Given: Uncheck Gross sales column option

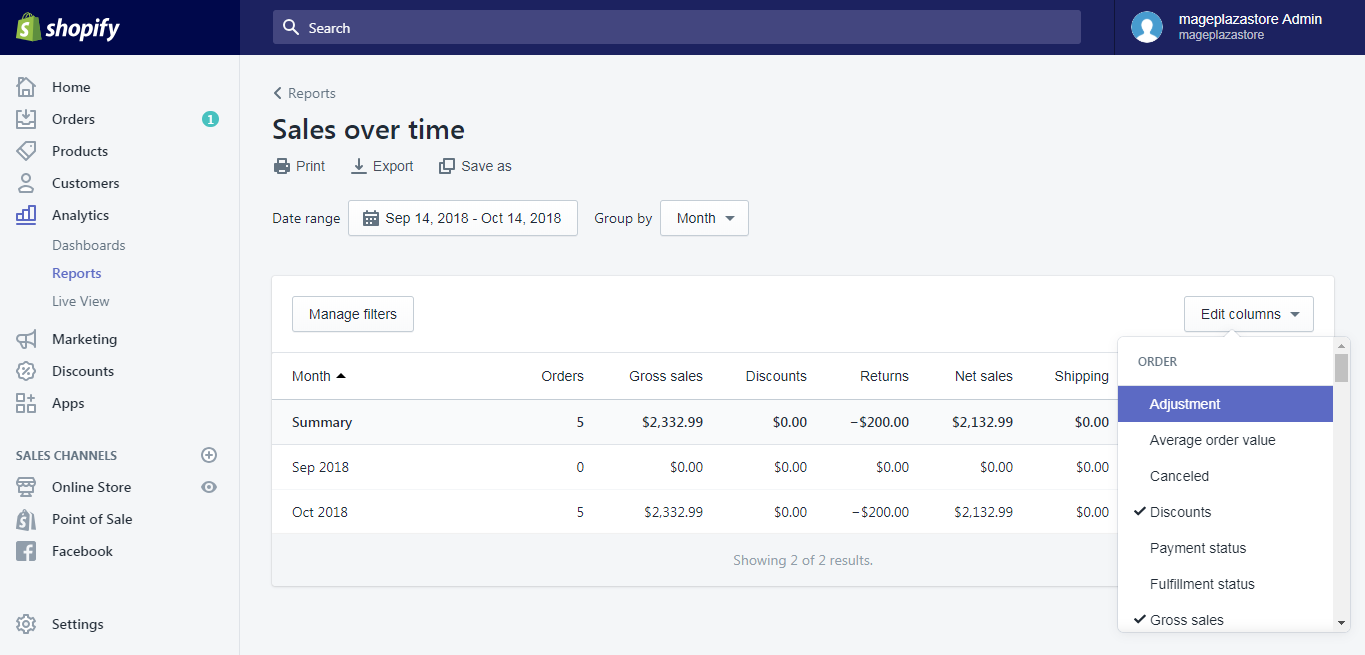Looking at the screenshot, I should click(x=1225, y=620).
